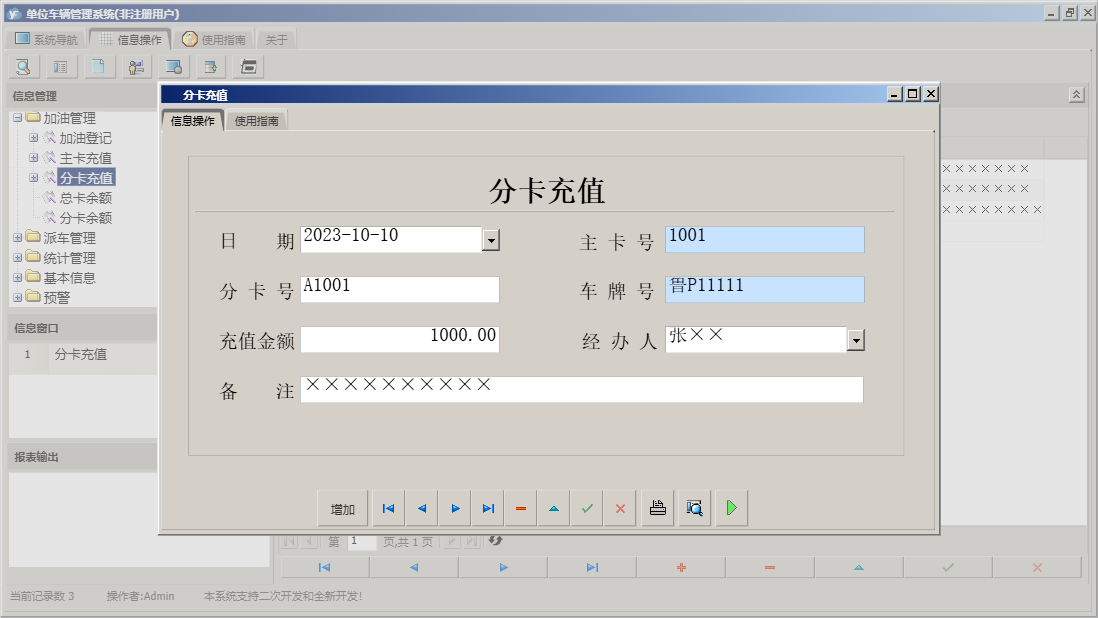The height and width of the screenshot is (618, 1098).
Task: Click the 增加 button
Action: [343, 508]
